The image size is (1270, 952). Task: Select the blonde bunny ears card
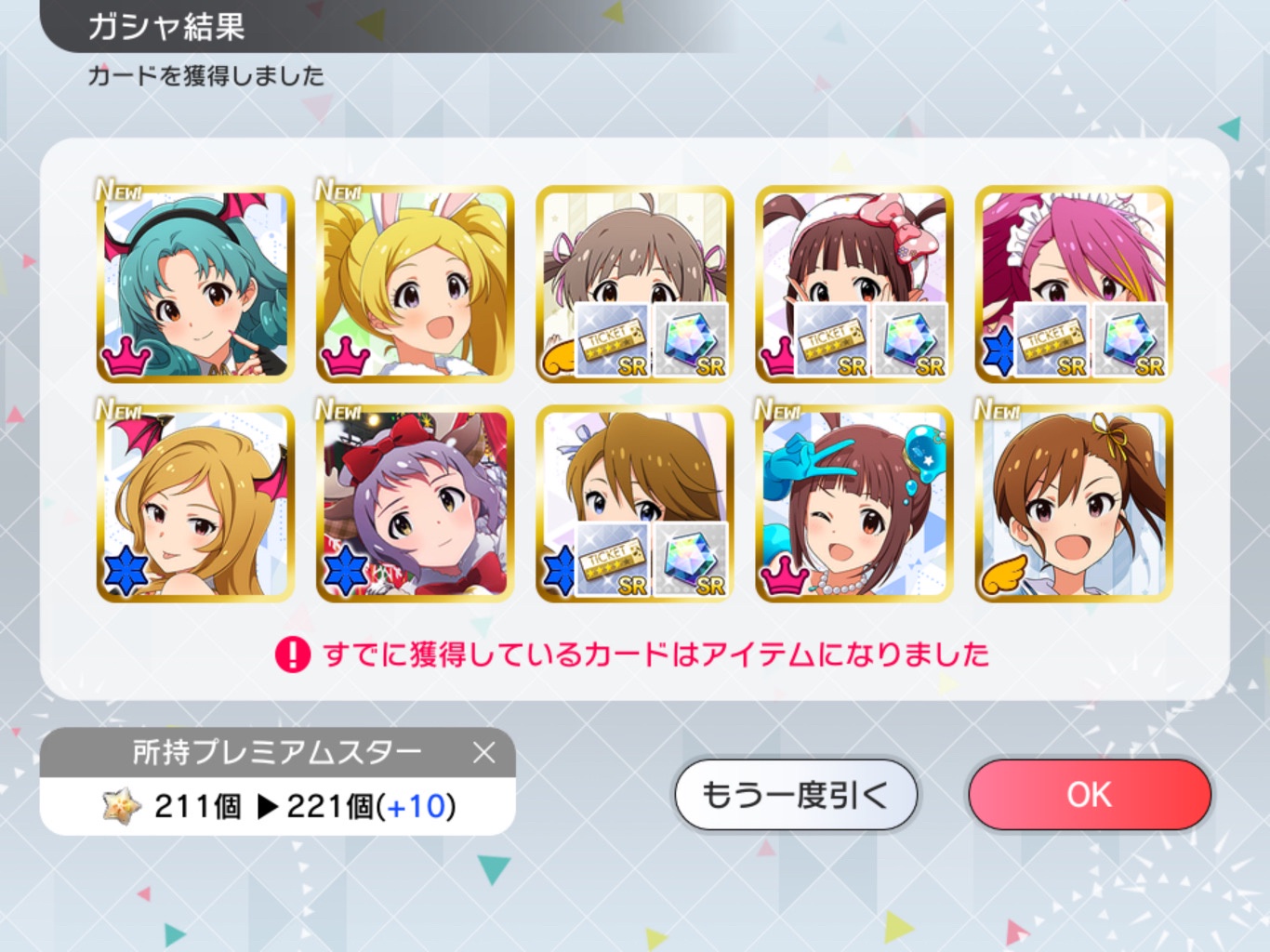coord(415,284)
